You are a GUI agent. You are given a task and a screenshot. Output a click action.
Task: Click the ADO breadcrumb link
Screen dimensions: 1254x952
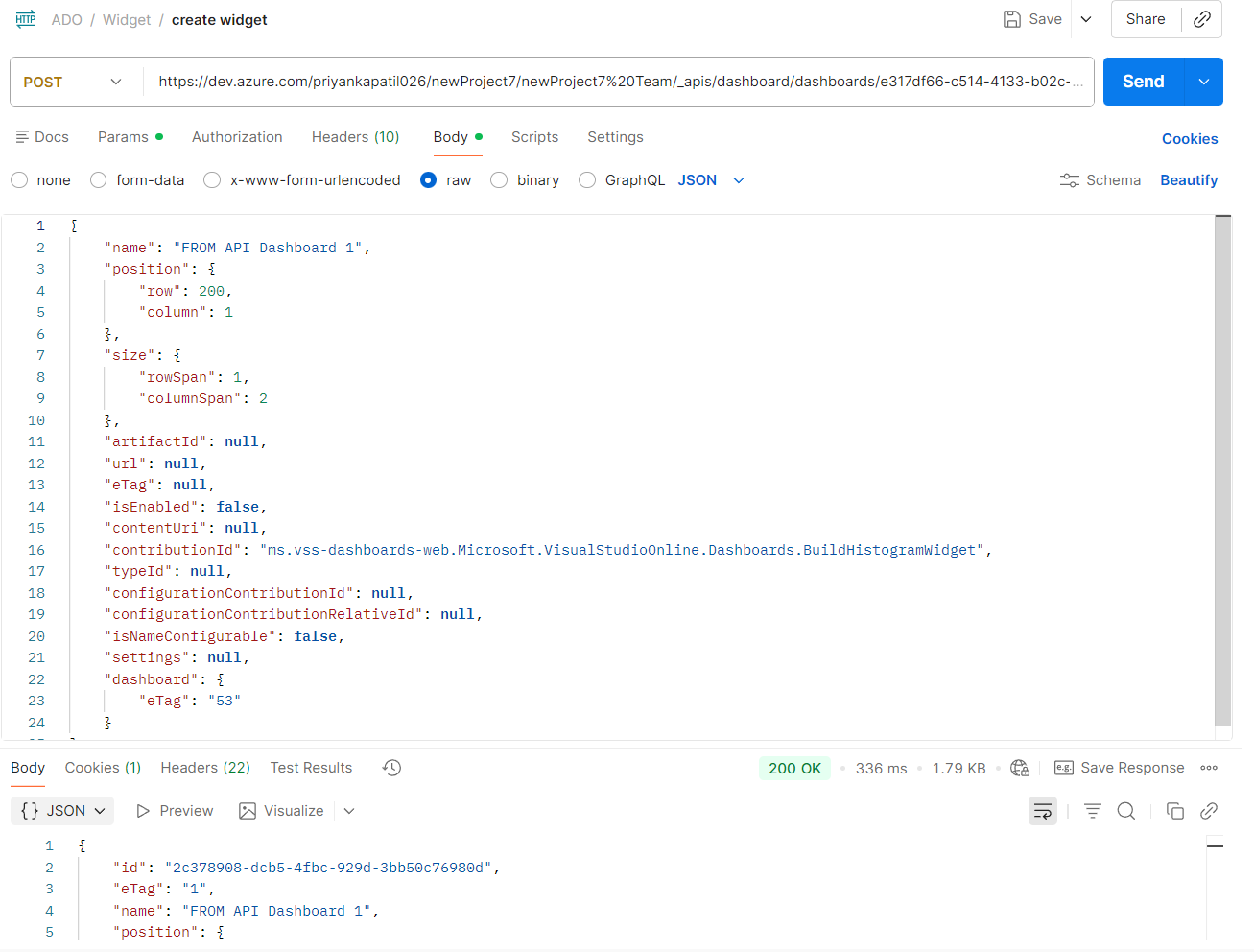point(66,20)
